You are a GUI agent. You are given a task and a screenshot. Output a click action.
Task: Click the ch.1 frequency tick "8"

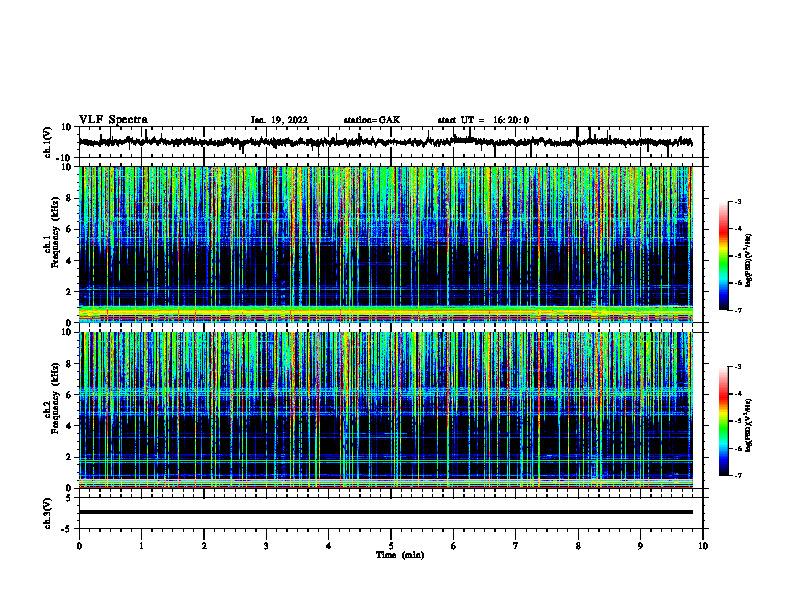pyautogui.click(x=69, y=198)
